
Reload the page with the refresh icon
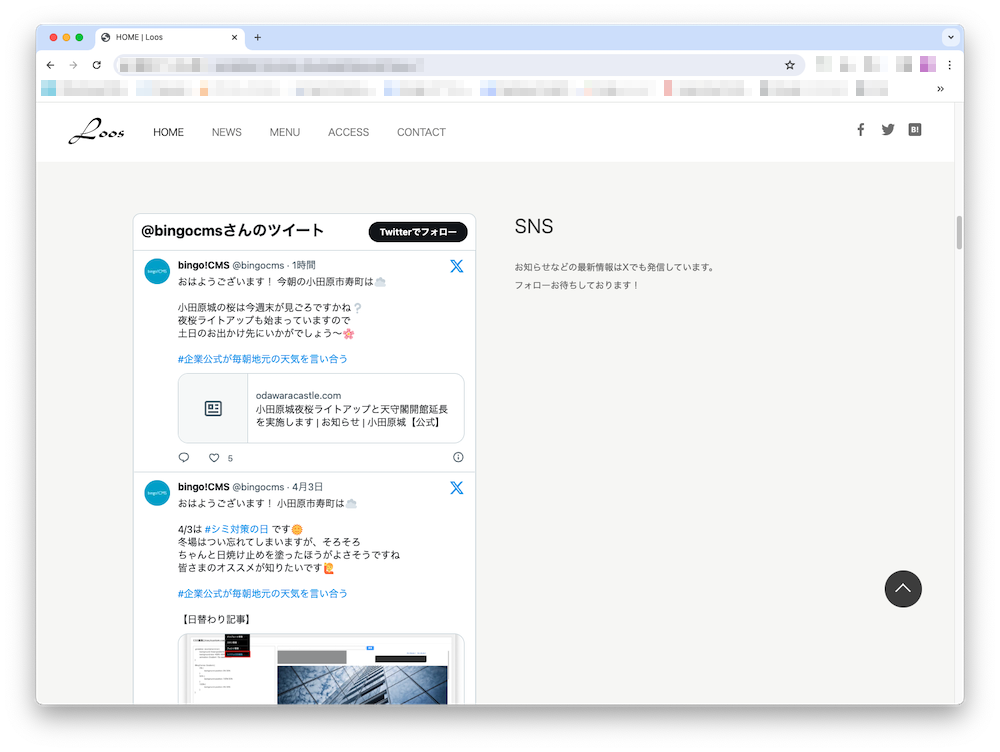96,65
